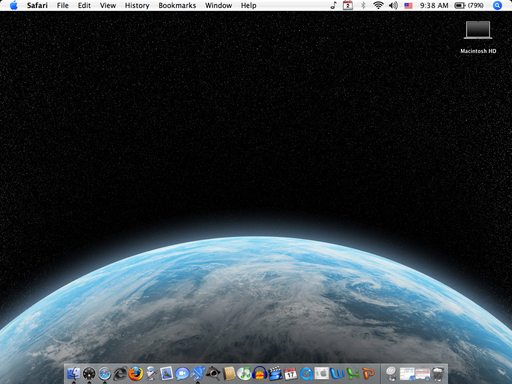This screenshot has height=384, width=512.
Task: Open the blue plug icon in Dock
Action: (197, 373)
